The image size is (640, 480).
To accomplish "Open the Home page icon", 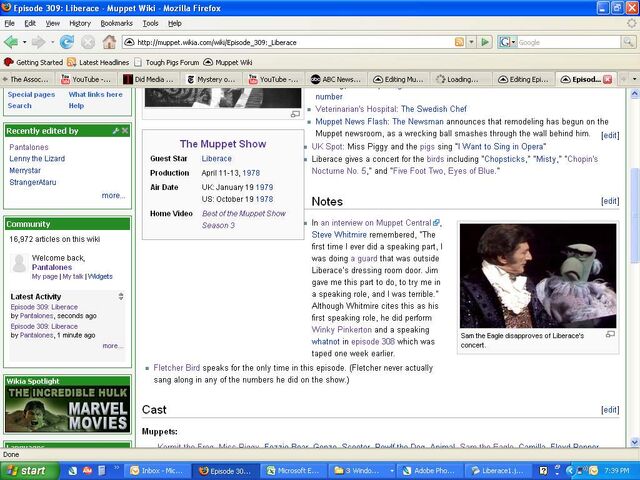I will pyautogui.click(x=109, y=42).
